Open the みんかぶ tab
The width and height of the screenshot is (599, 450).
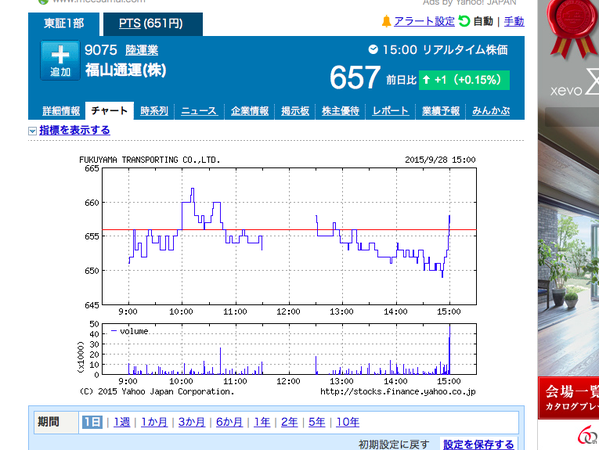coord(491,111)
